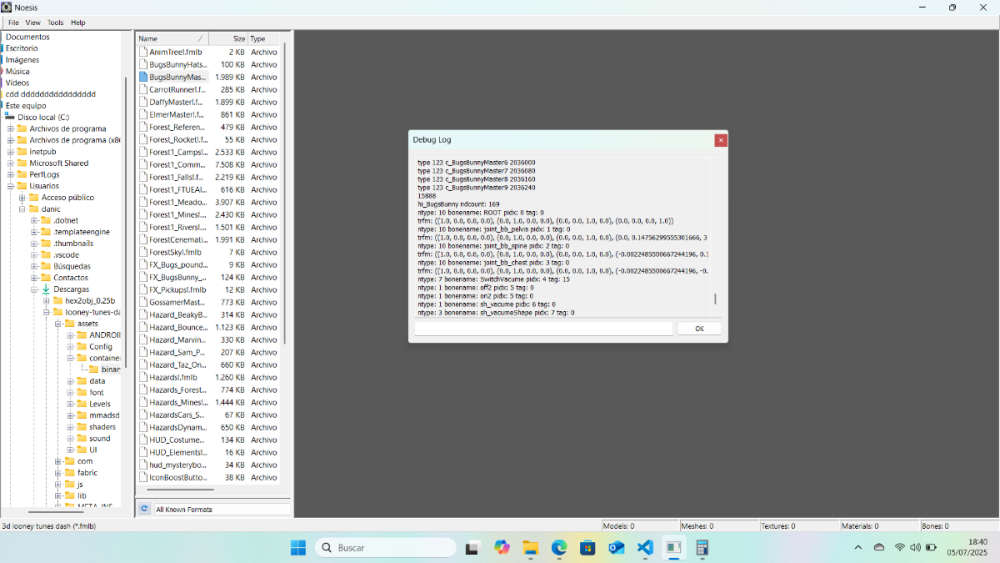Sort the file list by Size column
This screenshot has width=1000, height=563.
[x=238, y=38]
